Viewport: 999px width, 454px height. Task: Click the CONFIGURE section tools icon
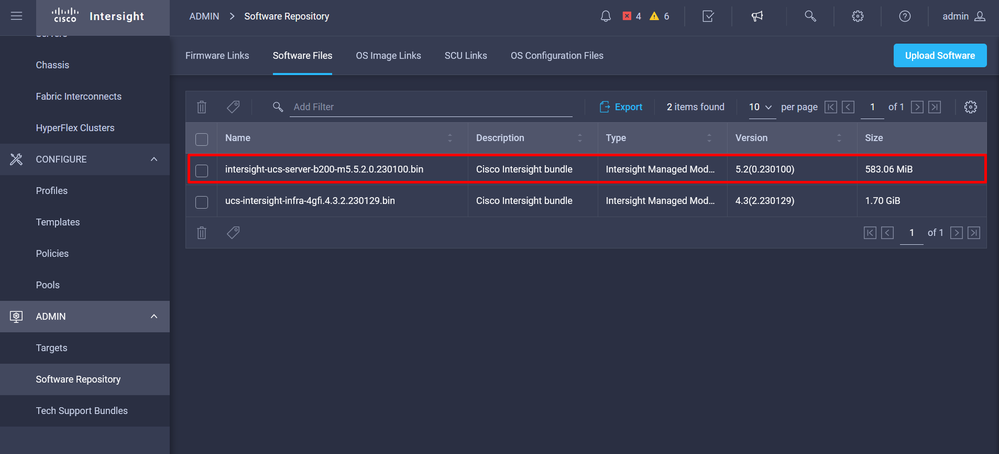pos(17,159)
